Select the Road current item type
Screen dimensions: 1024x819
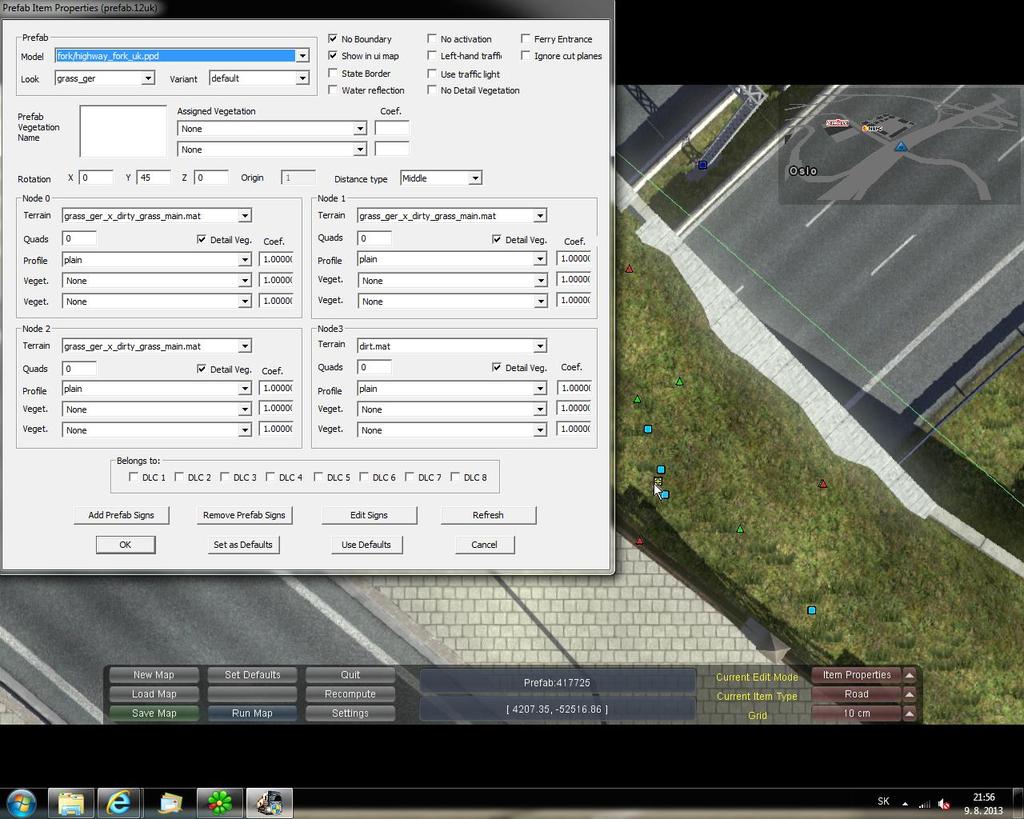(x=855, y=694)
